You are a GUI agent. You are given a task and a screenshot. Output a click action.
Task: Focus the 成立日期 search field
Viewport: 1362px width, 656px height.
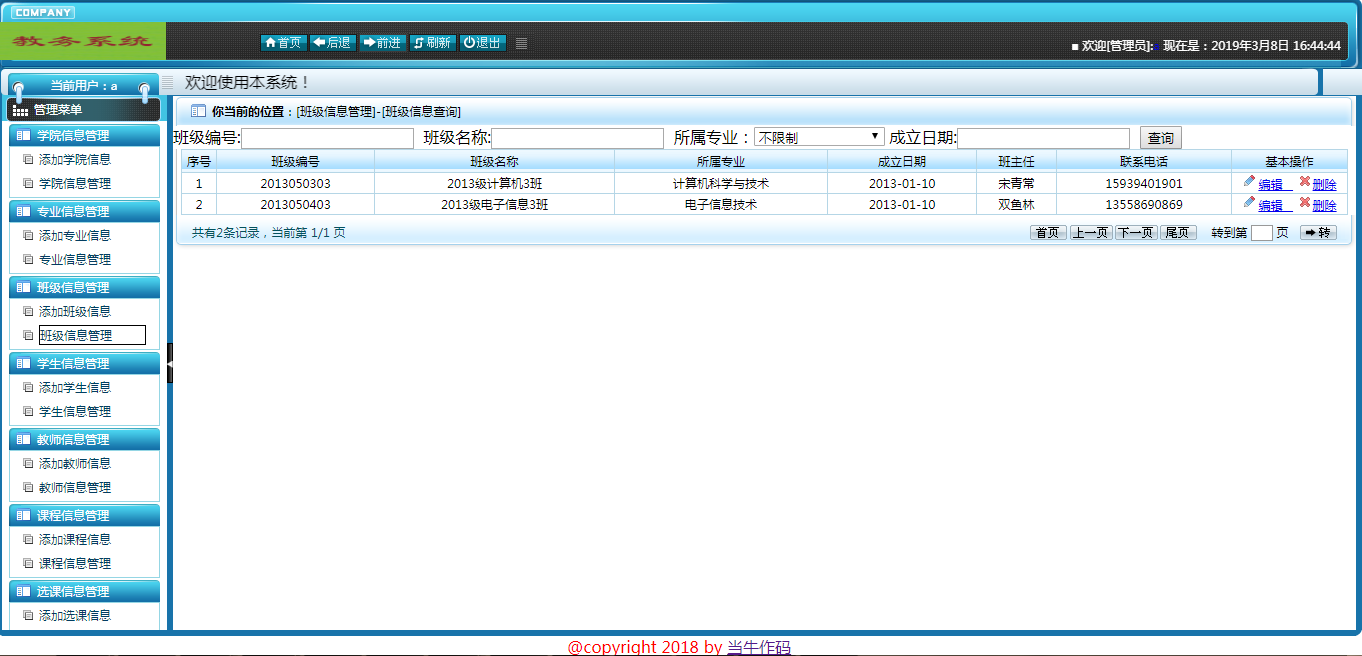[1043, 138]
